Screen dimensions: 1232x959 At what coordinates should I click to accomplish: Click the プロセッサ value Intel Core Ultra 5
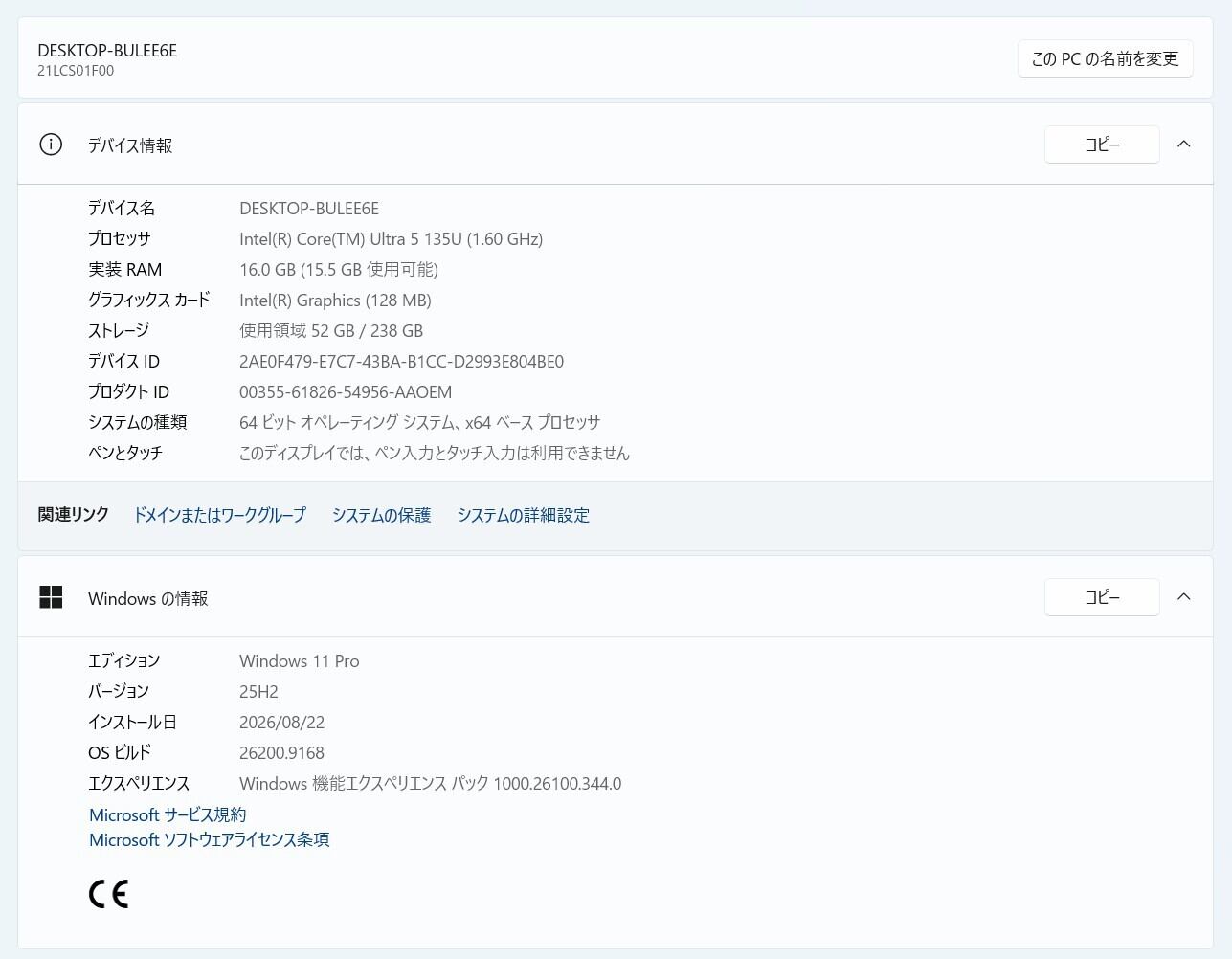click(391, 239)
